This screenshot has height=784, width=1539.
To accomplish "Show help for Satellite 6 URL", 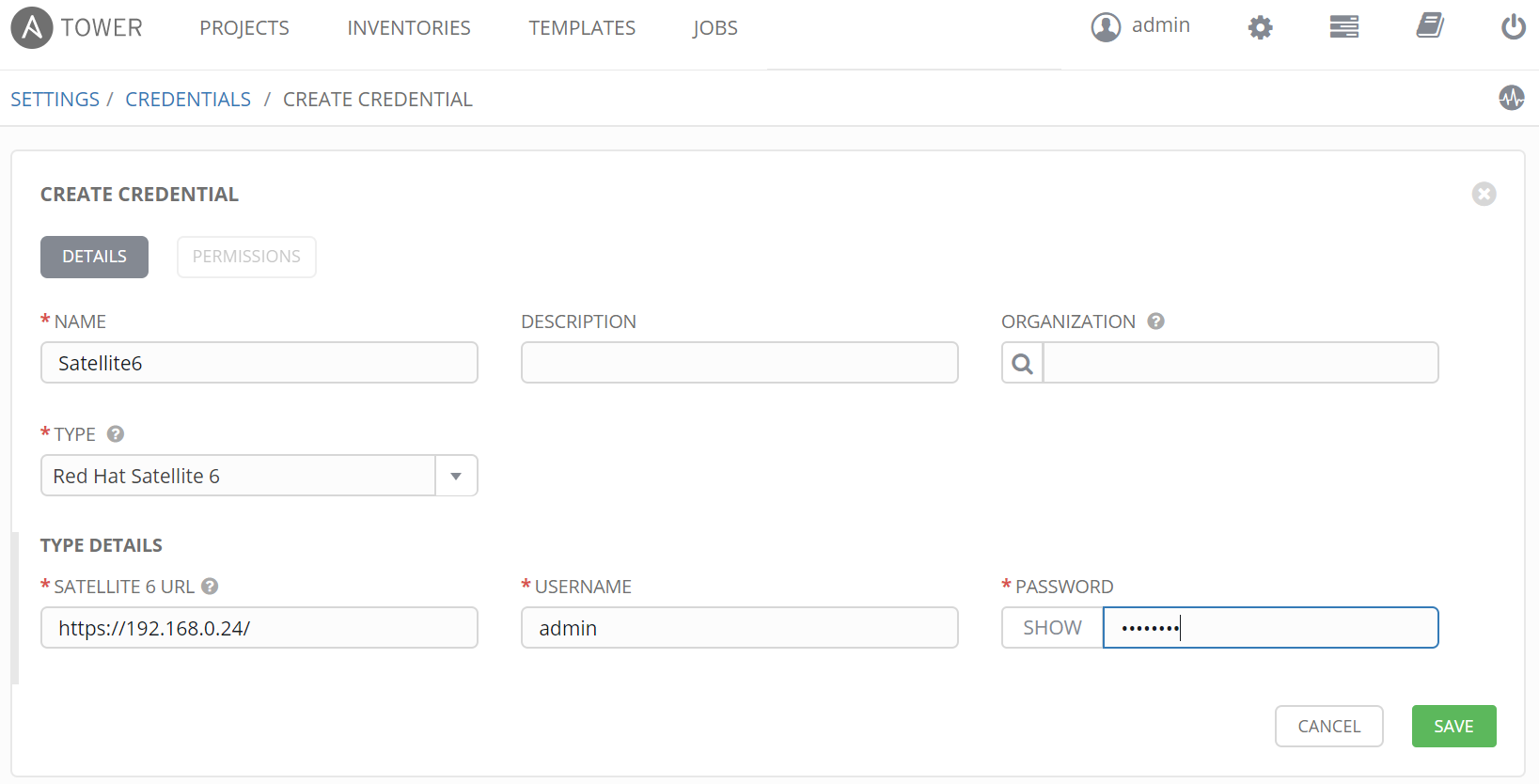I will click(211, 587).
